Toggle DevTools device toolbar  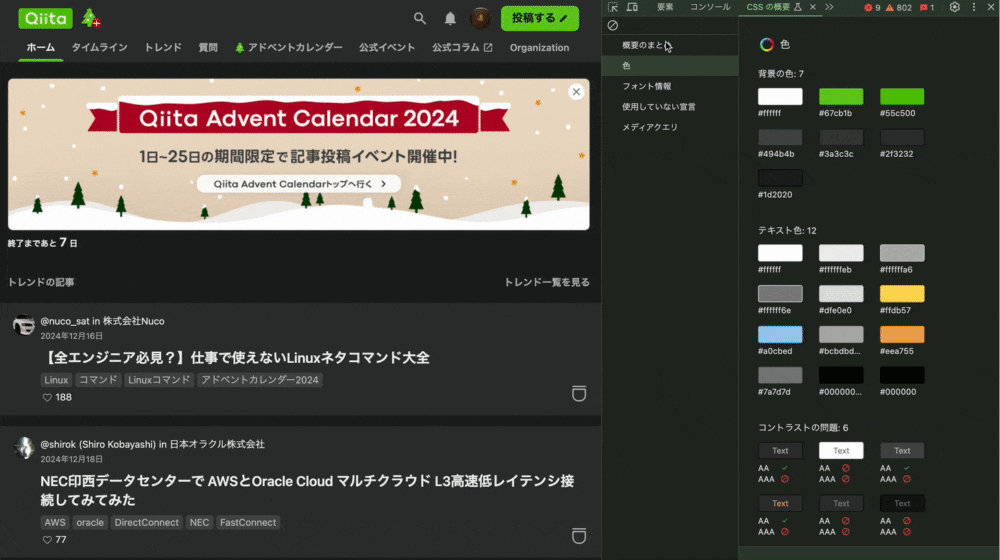point(632,7)
